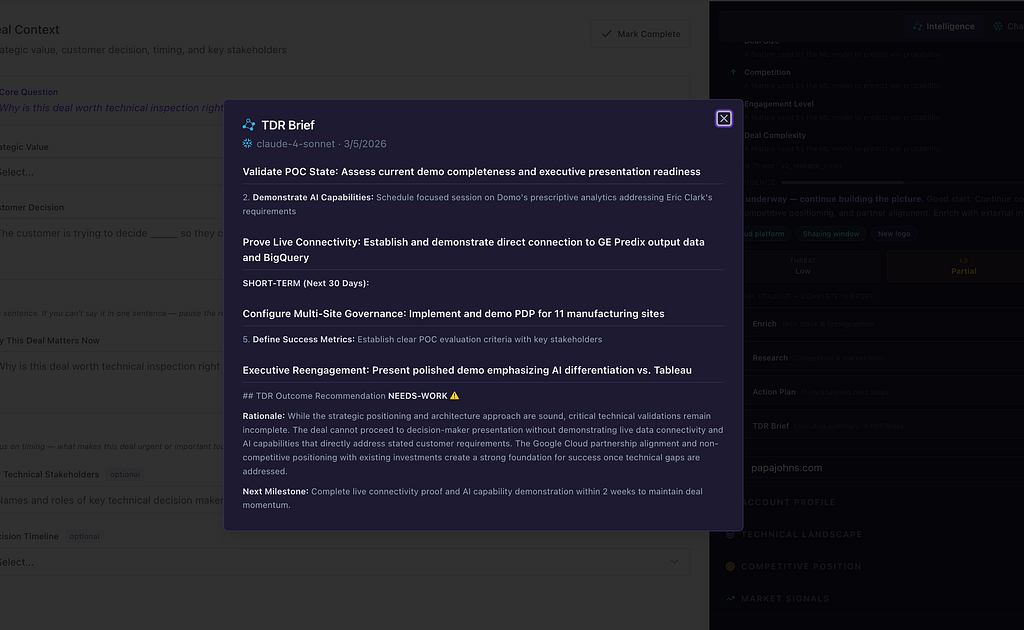Click the warning triangle next to NEEDS-WORK
Viewport: 1024px width, 630px height.
(455, 396)
